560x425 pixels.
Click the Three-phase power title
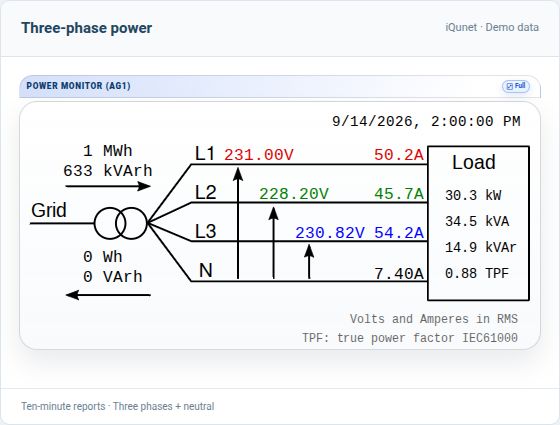[87, 28]
